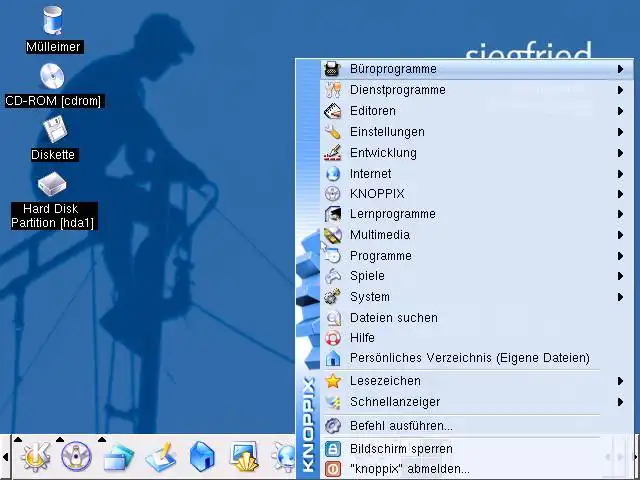Viewport: 640px width, 480px height.
Task: Click the KDE K-menu gear icon in panel
Action: tap(36, 457)
